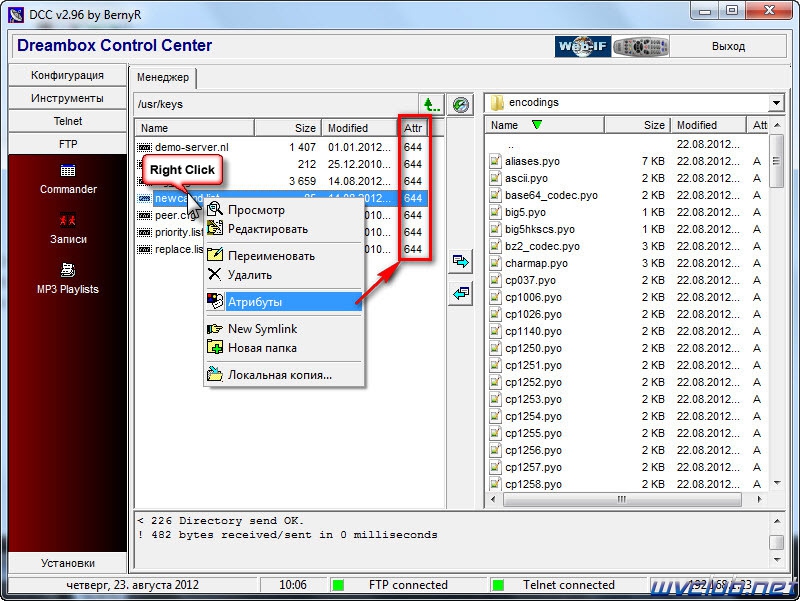Open the MP3 Playlists icon

[68, 269]
